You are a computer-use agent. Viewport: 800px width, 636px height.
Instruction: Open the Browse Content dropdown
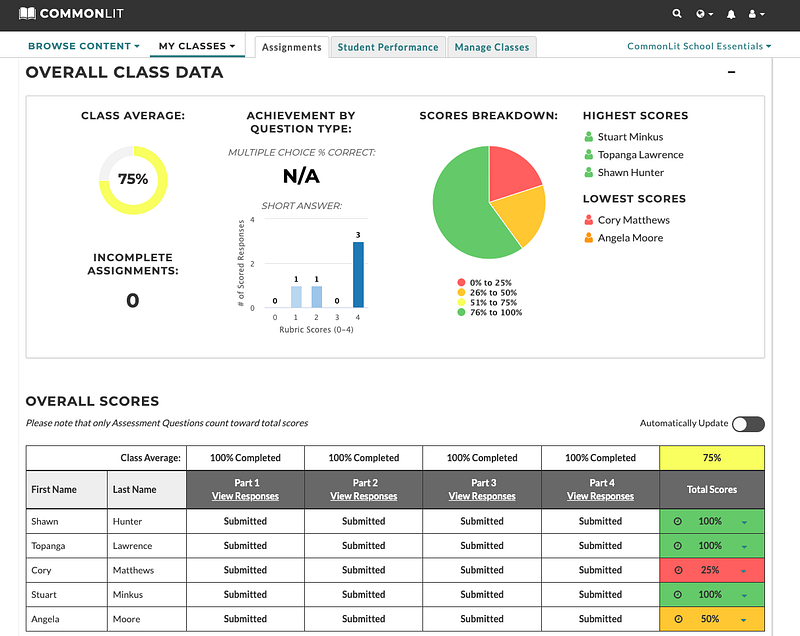pyautogui.click(x=84, y=46)
